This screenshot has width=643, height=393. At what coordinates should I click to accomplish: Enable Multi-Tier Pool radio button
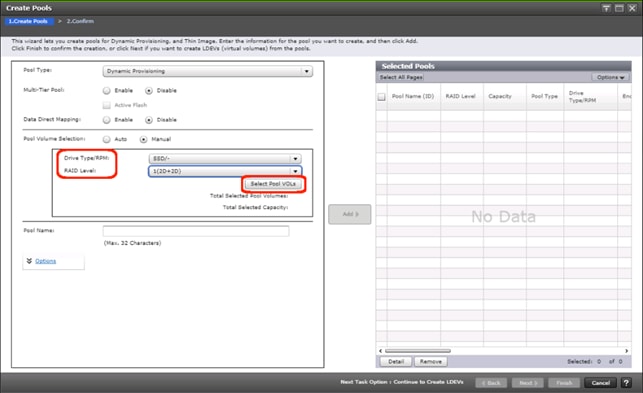click(107, 90)
